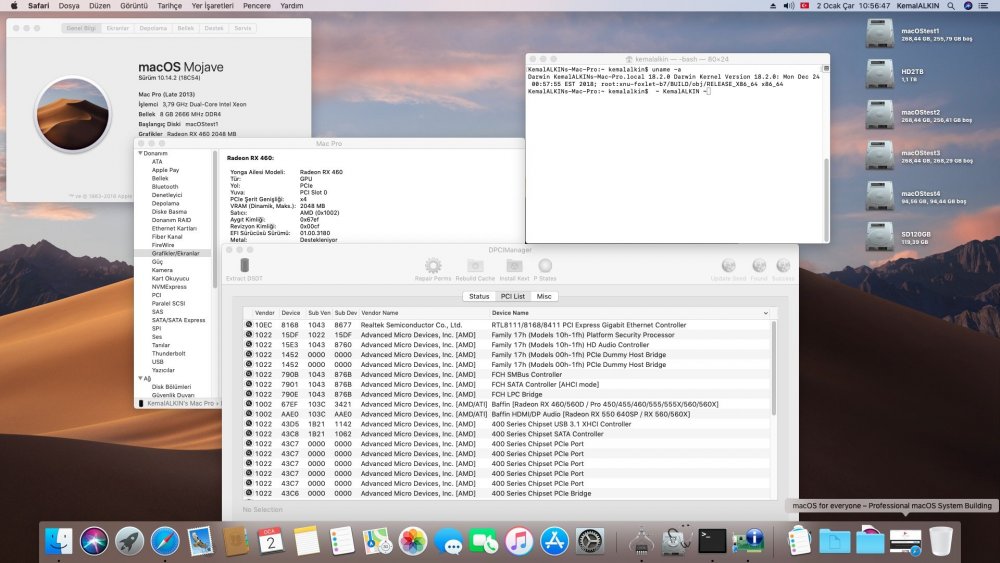Open Disk Utility icon in dock

click(677, 541)
